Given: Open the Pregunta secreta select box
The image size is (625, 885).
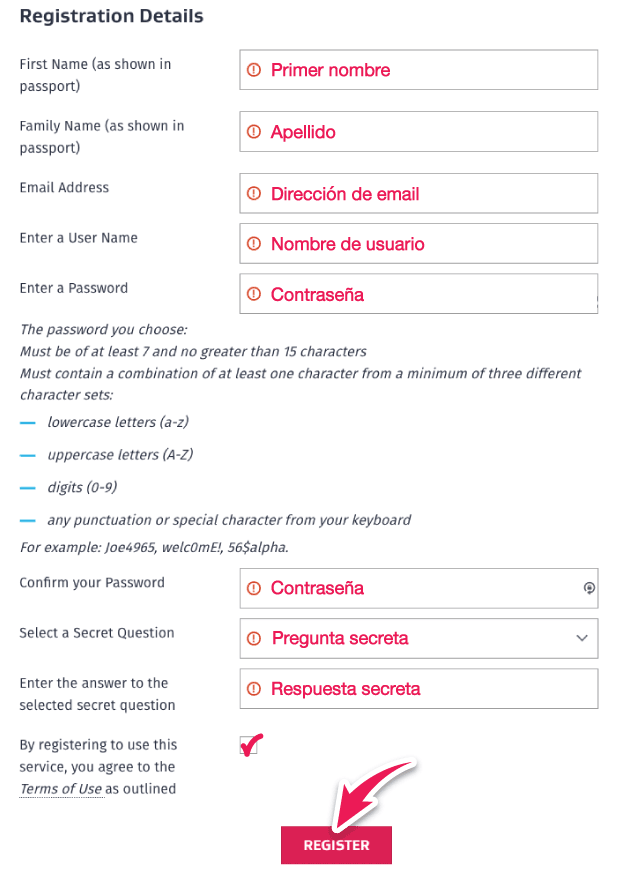Looking at the screenshot, I should [x=418, y=638].
